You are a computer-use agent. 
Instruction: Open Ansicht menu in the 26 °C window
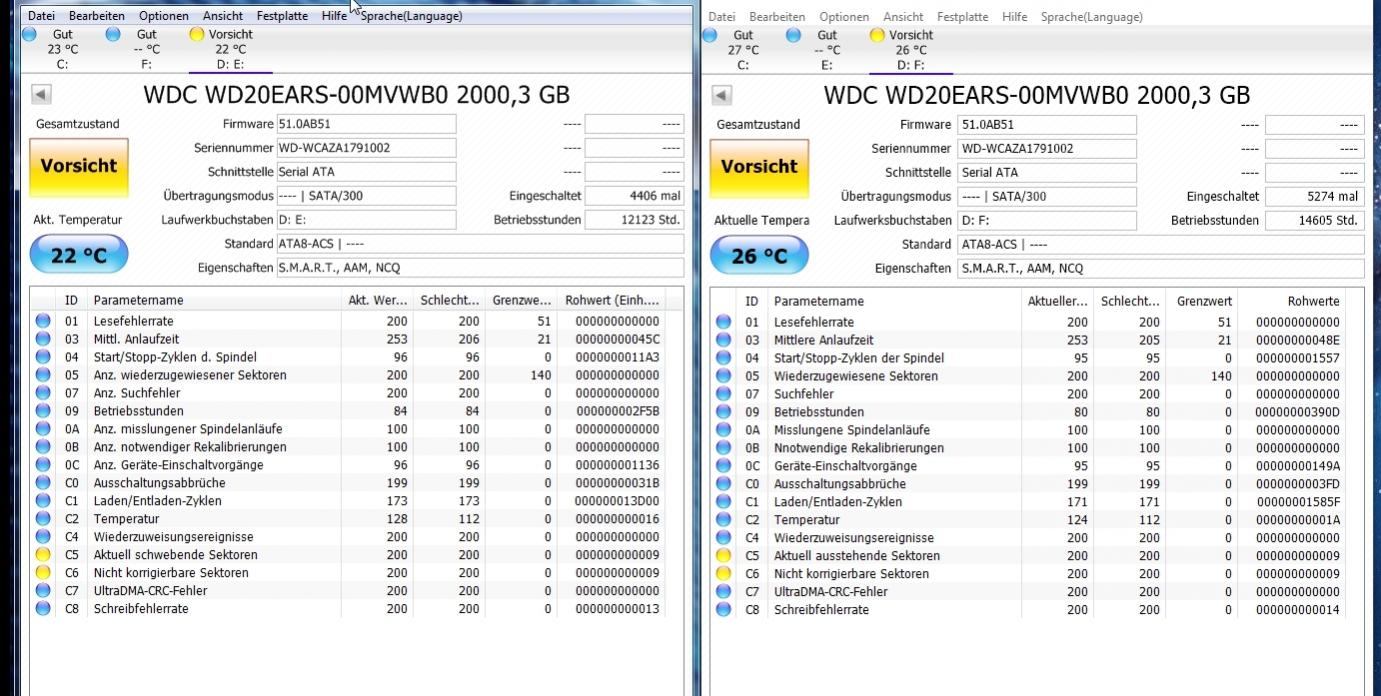903,17
